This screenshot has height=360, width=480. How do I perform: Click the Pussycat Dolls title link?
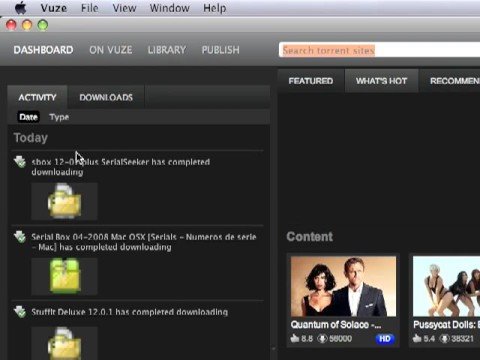pos(446,325)
